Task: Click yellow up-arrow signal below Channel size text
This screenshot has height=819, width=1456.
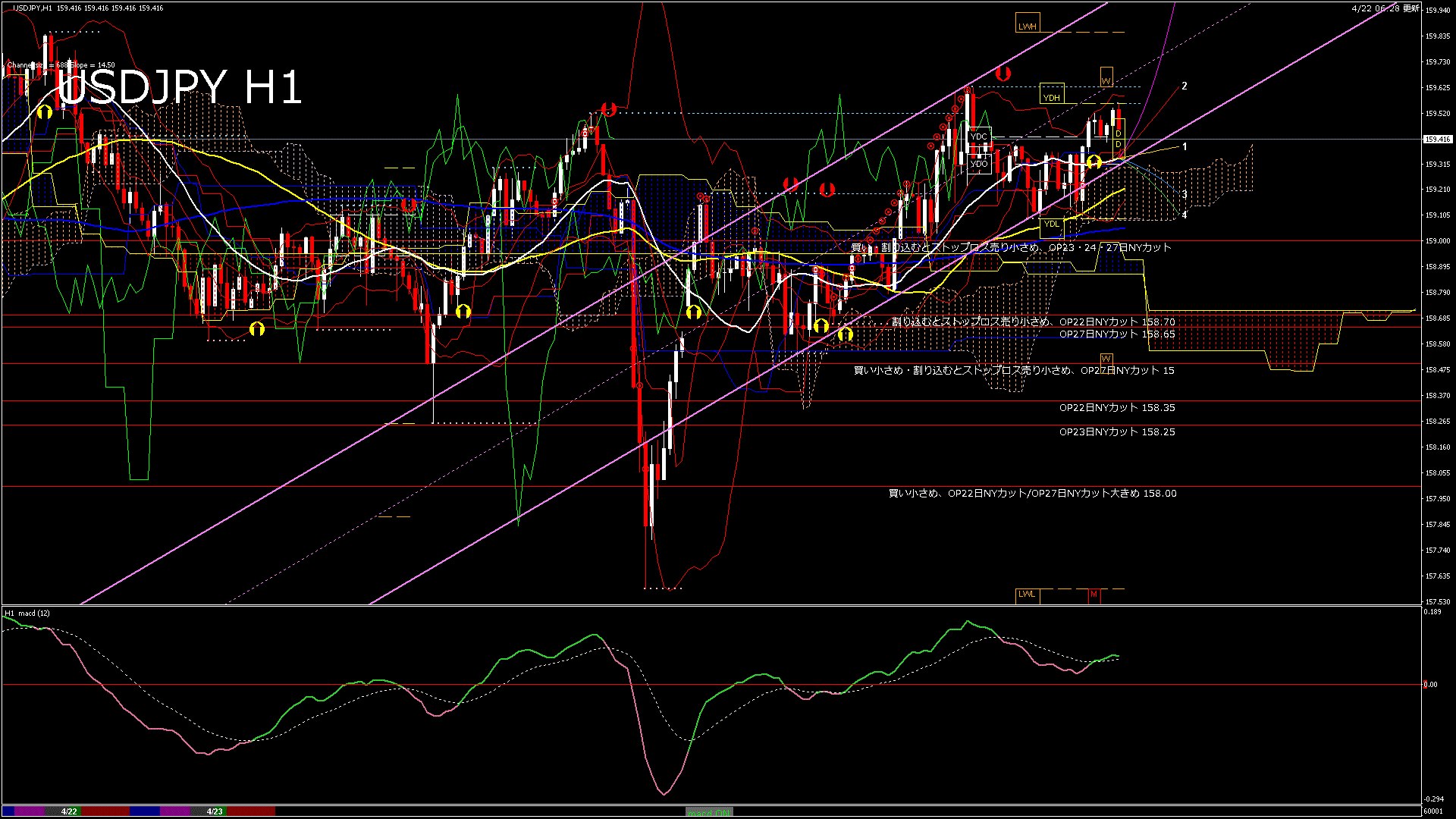Action: click(45, 112)
